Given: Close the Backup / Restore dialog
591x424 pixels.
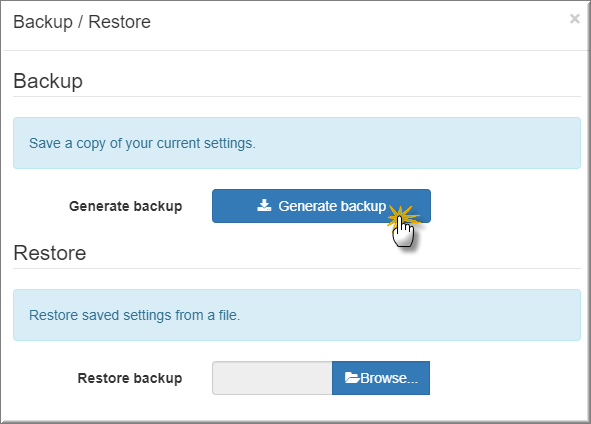Looking at the screenshot, I should coord(574,18).
